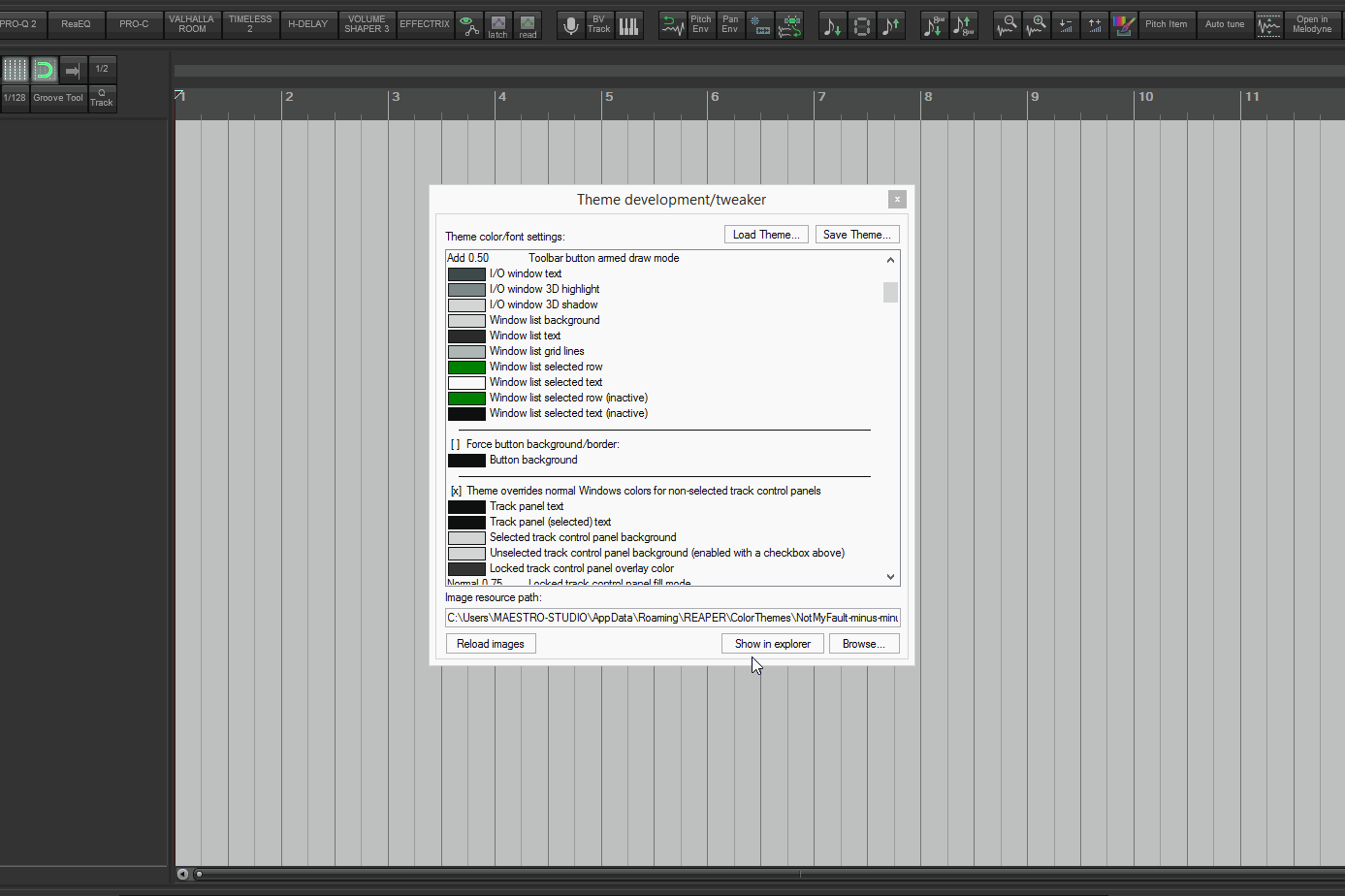Screen dimensions: 1345x896
Task: Toggle Theme overrides normal Windows colors checkbox
Action: (x=456, y=491)
